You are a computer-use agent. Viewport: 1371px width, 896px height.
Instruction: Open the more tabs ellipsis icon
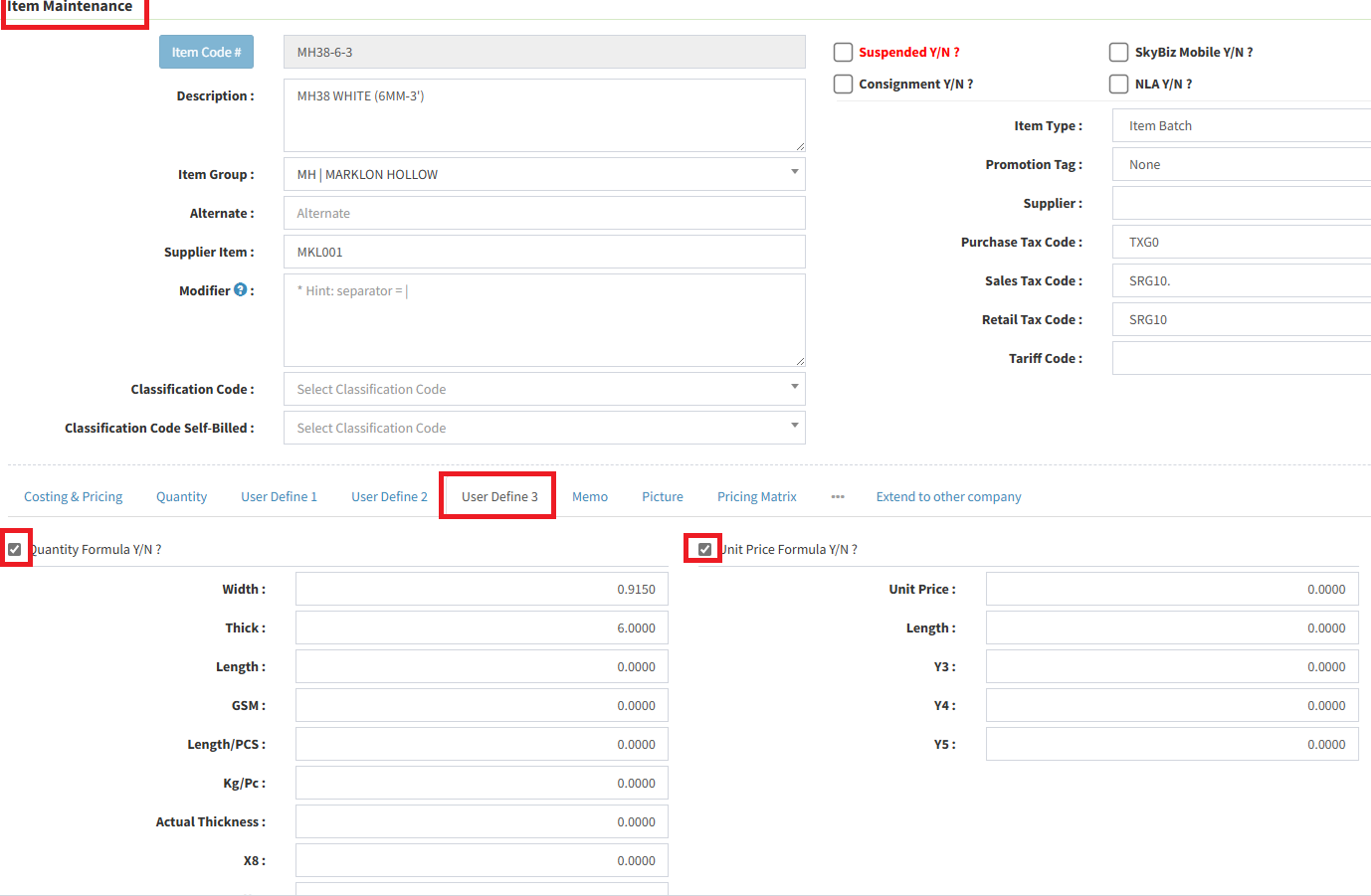[x=838, y=496]
